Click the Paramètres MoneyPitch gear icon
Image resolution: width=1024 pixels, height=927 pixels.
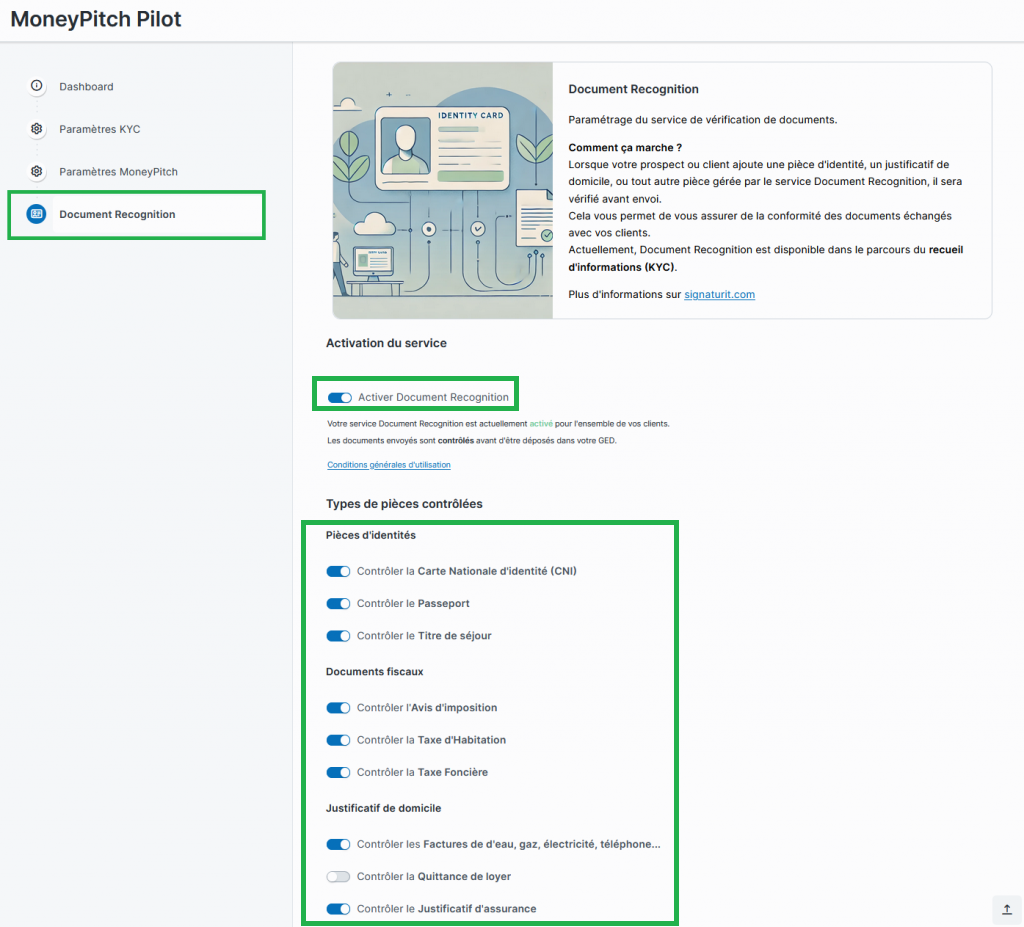pos(37,171)
